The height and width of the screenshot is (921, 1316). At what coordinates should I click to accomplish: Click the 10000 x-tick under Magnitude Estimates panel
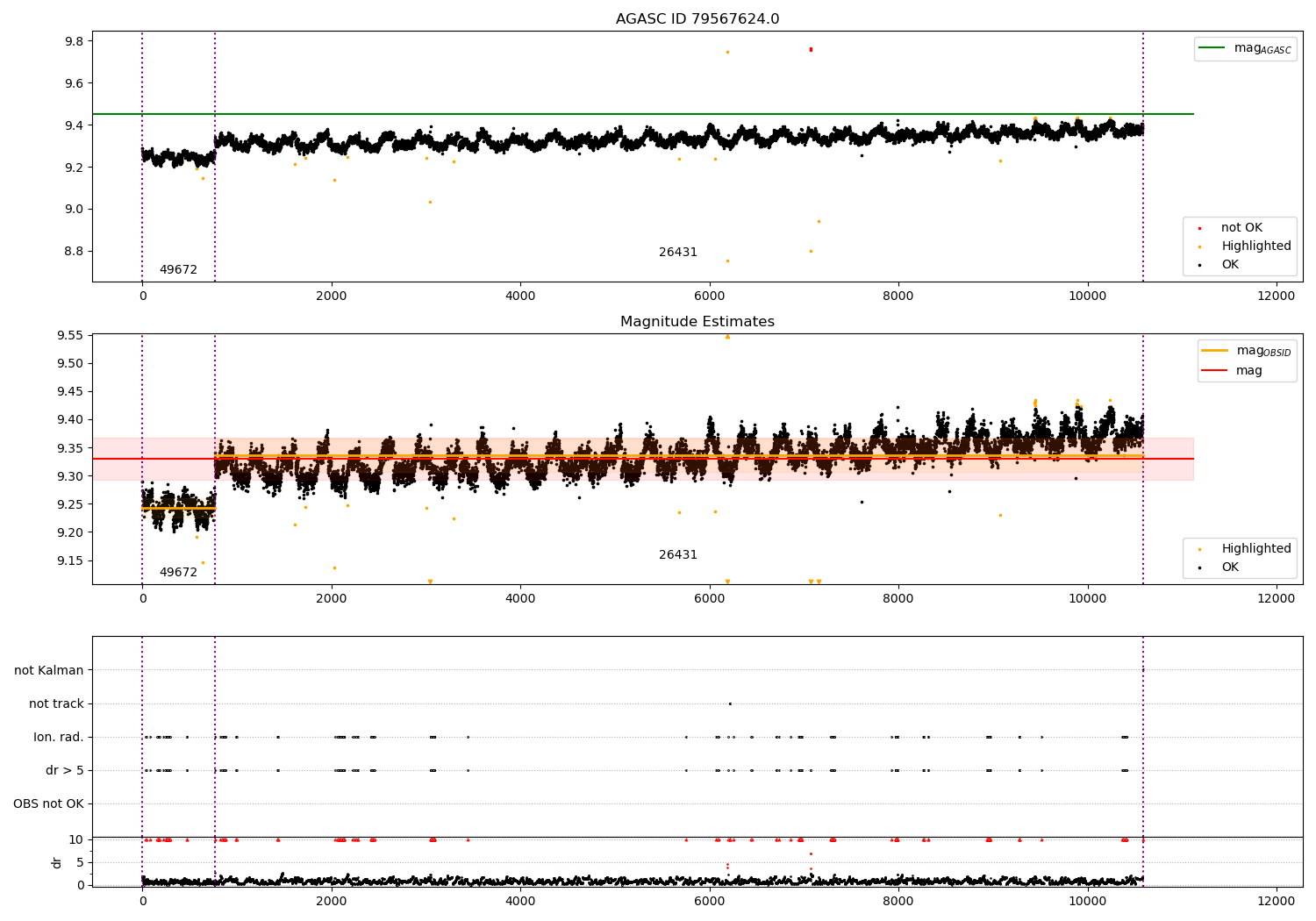click(1088, 599)
